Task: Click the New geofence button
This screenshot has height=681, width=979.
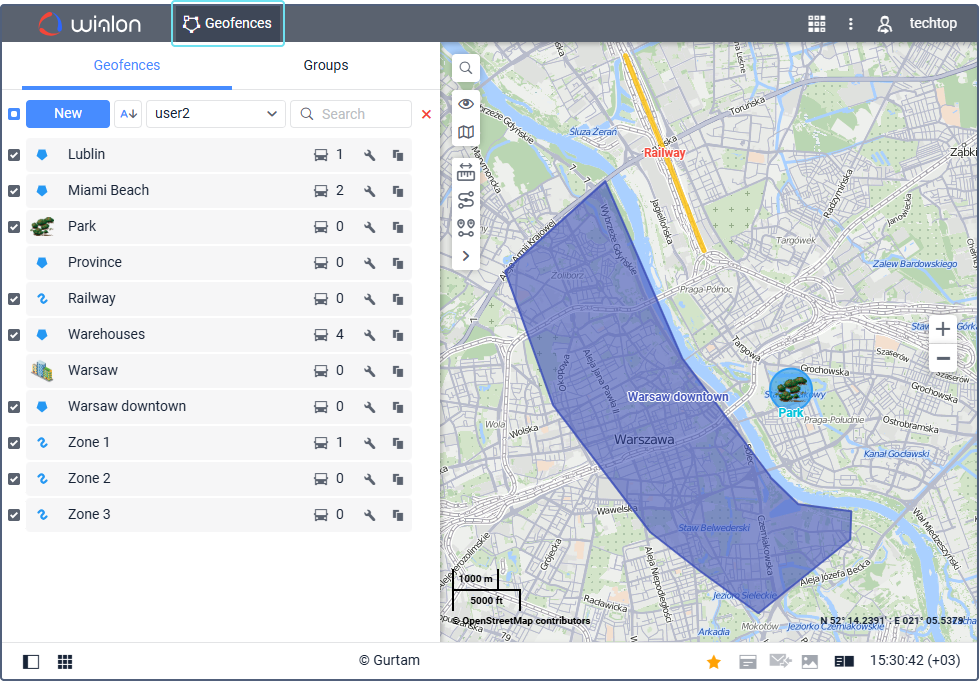Action: pos(68,114)
